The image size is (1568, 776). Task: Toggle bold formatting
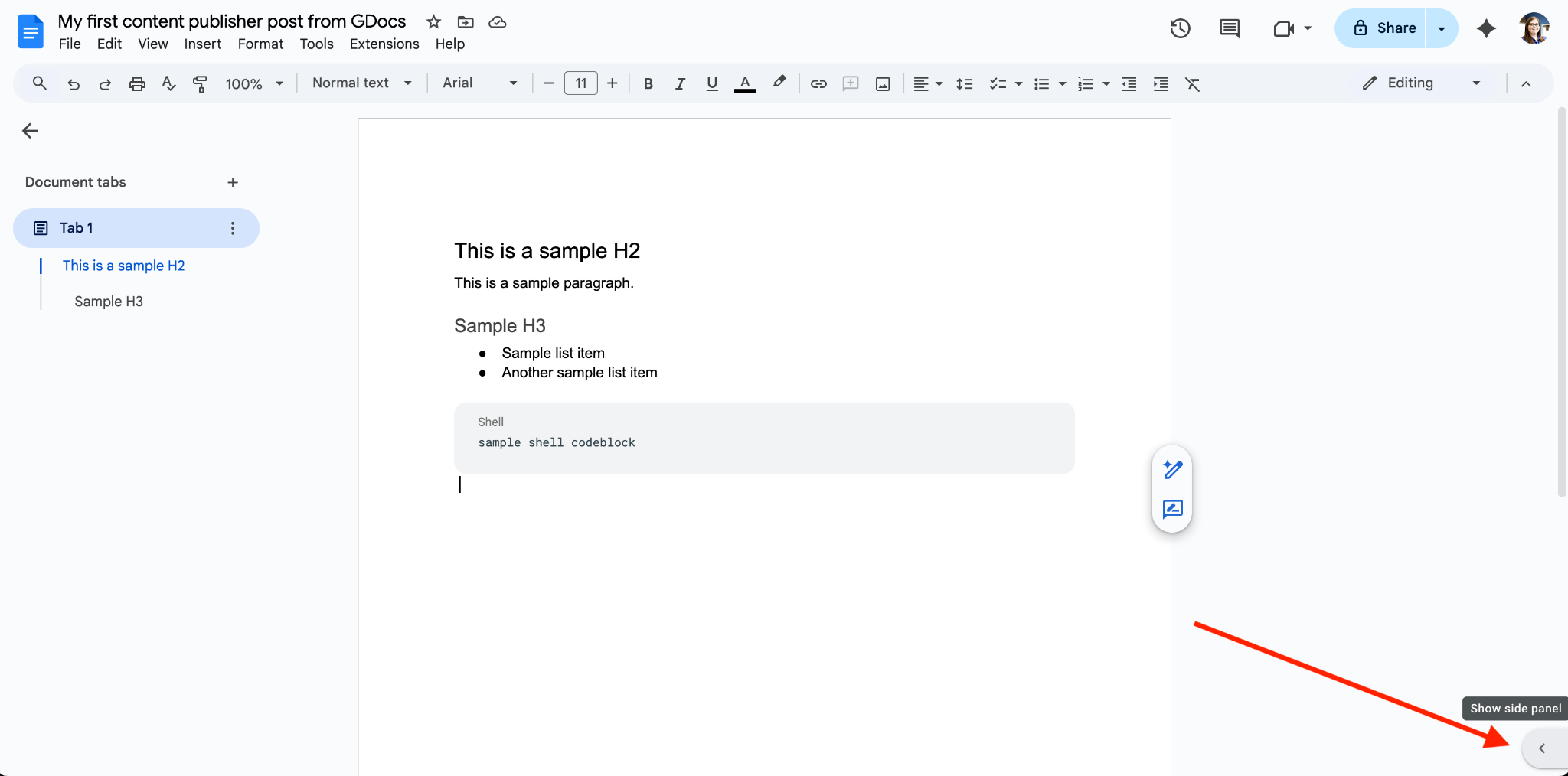tap(648, 83)
